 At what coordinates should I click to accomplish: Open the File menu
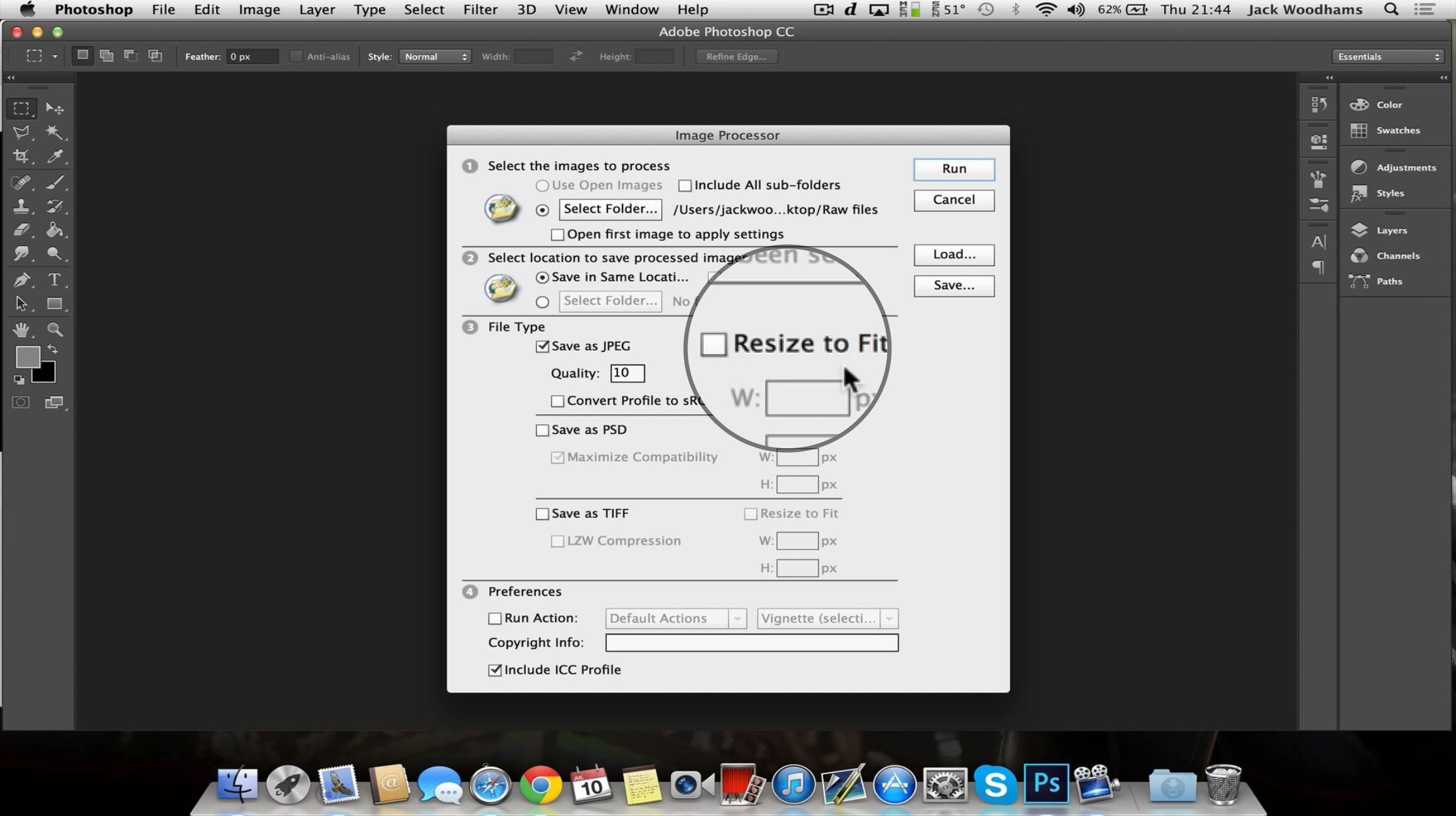[x=163, y=9]
